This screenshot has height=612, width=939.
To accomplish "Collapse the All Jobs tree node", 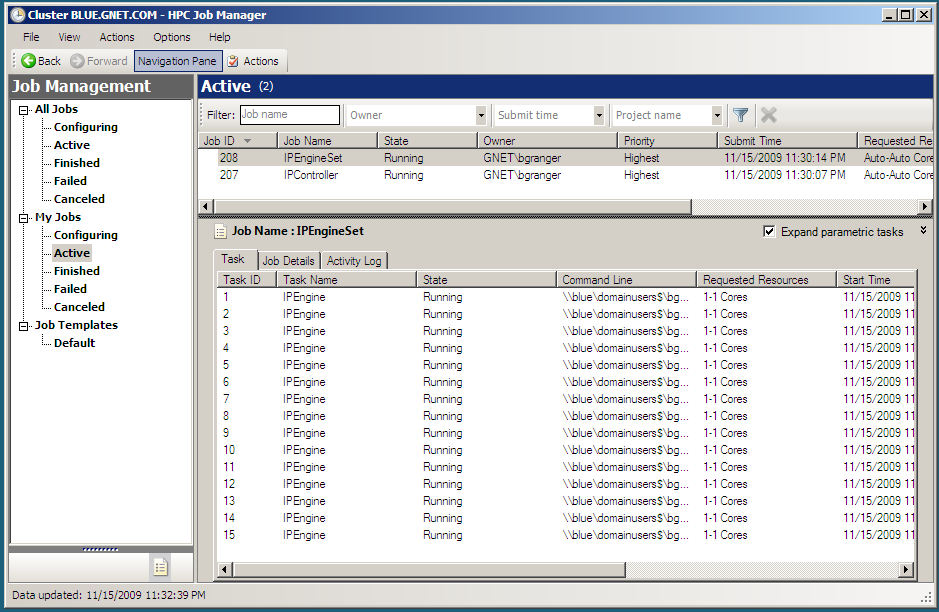I will (x=24, y=110).
